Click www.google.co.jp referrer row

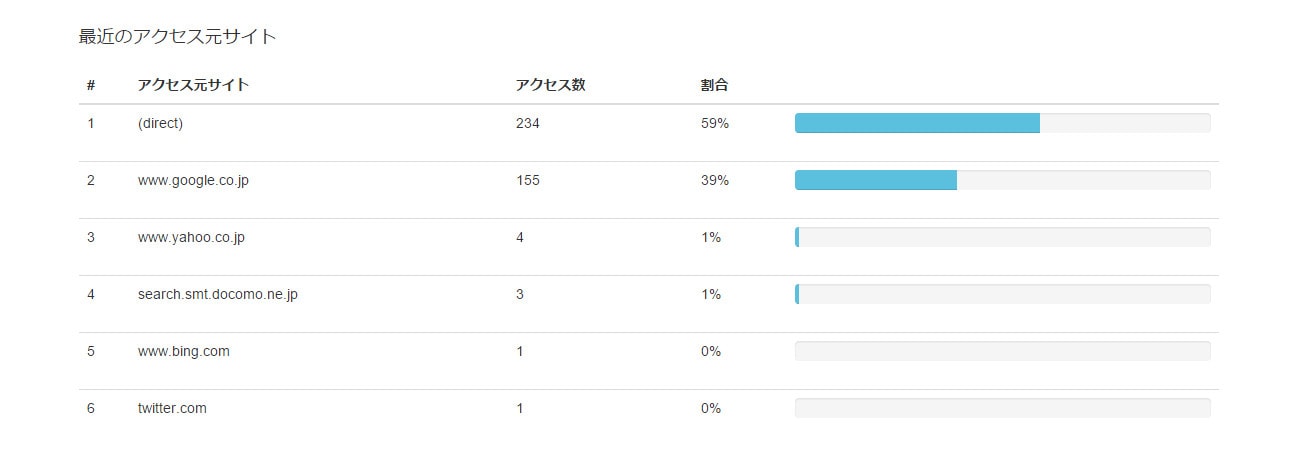pos(193,180)
